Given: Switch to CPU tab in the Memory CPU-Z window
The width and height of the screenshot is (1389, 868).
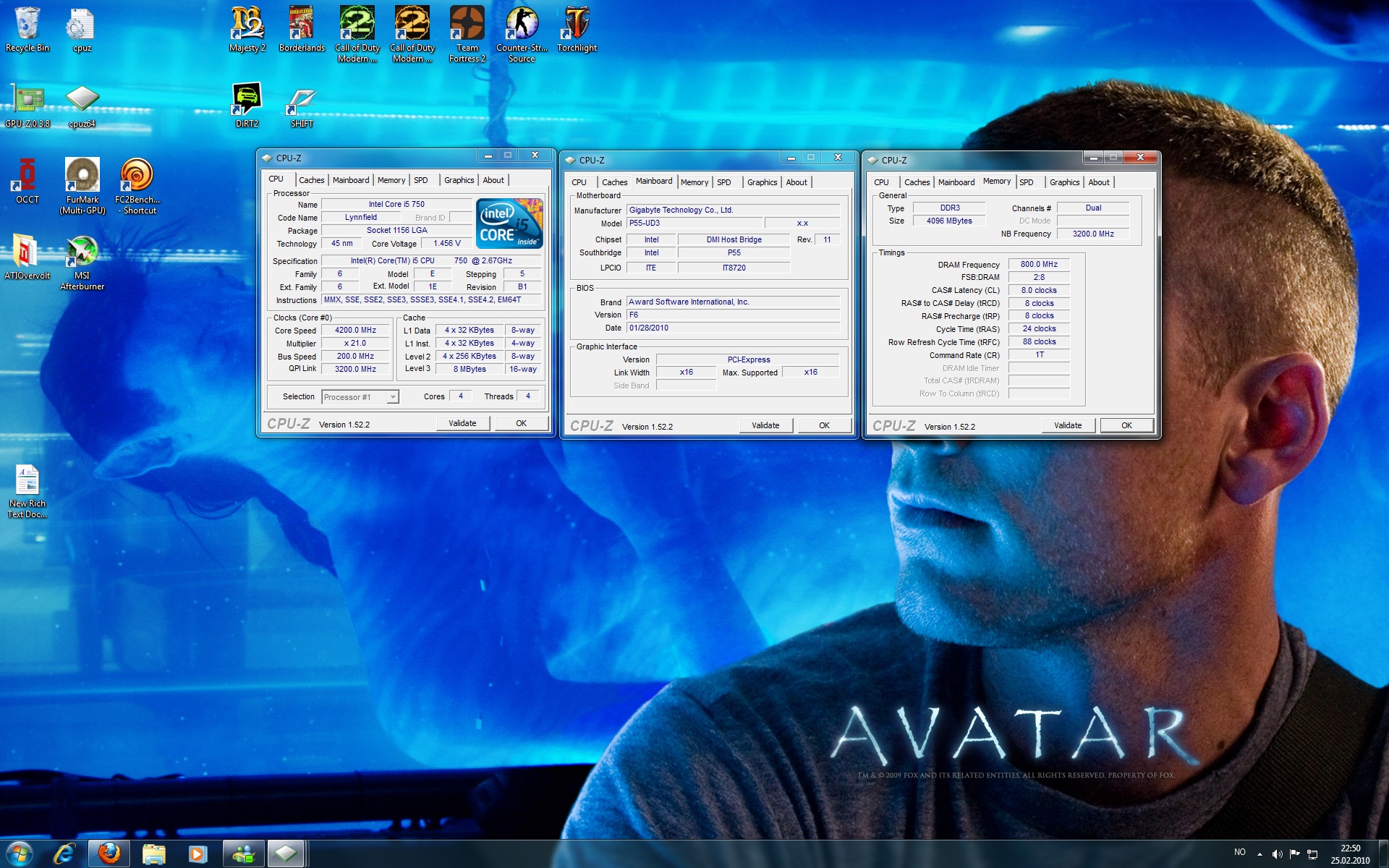Looking at the screenshot, I should (881, 182).
